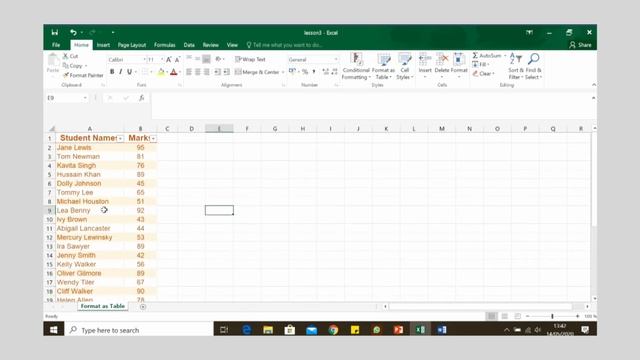
Task: Click the zoom slider handle
Action: click(x=552, y=316)
